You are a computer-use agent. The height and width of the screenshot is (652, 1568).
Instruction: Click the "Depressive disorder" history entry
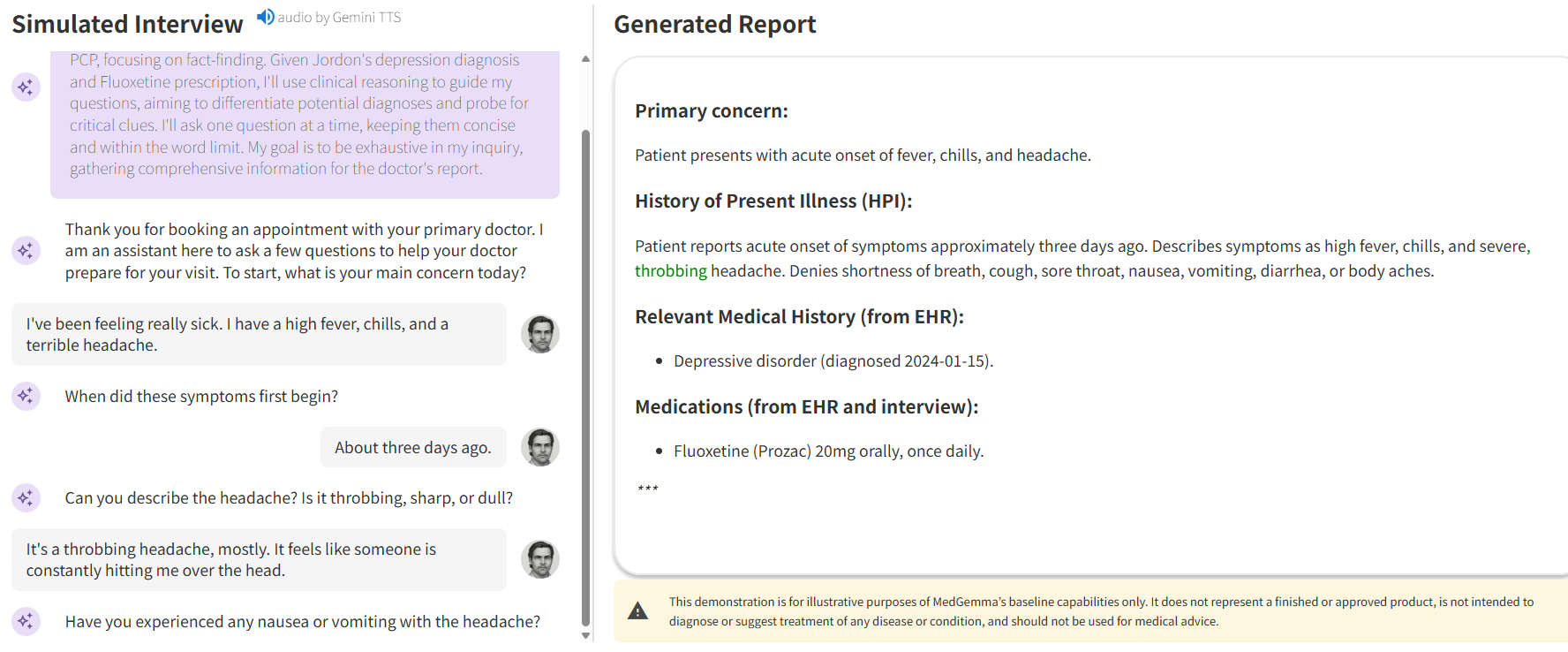(833, 361)
